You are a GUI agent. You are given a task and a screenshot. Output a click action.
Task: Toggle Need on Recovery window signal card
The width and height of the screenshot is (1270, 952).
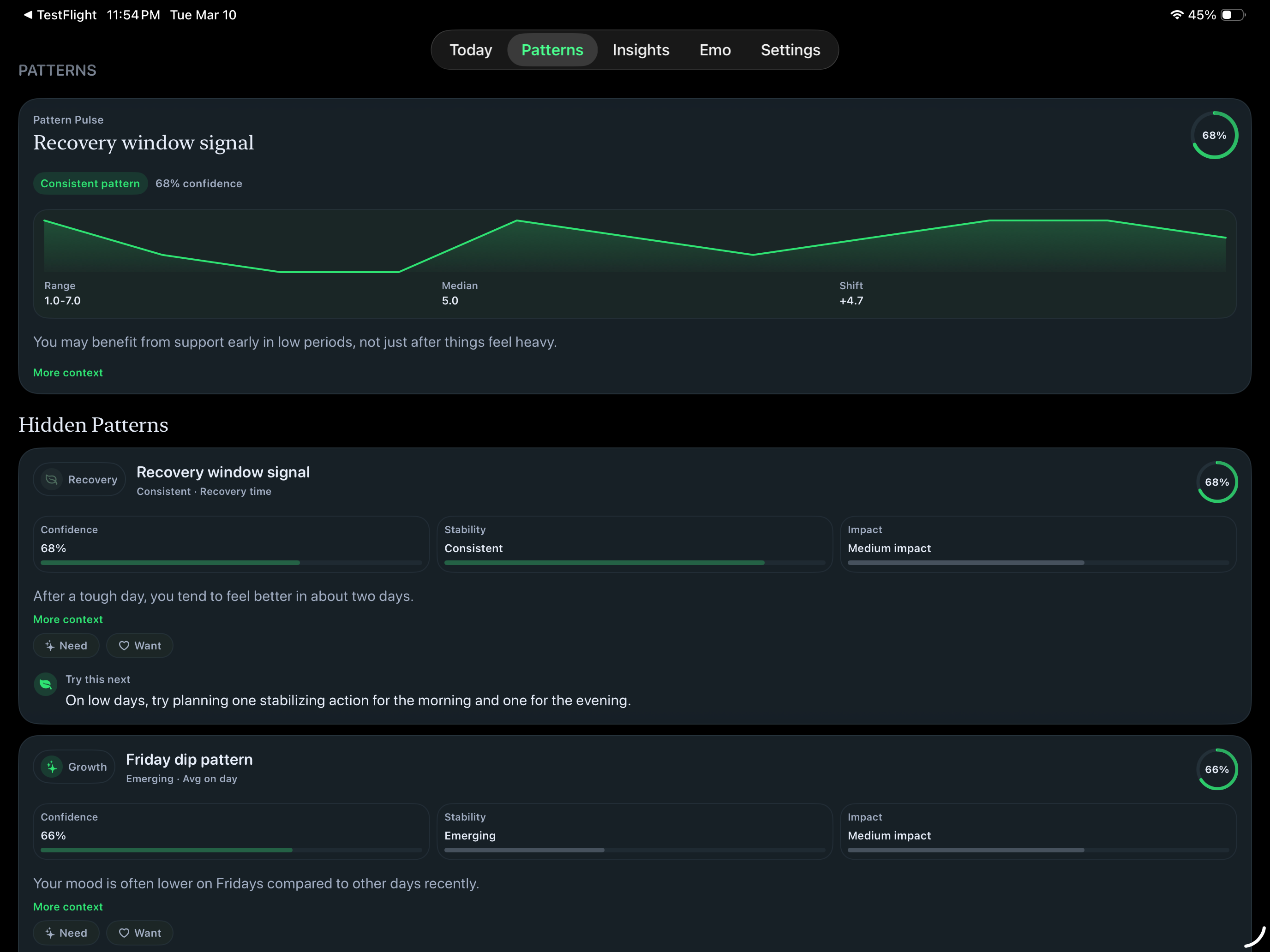click(x=66, y=646)
